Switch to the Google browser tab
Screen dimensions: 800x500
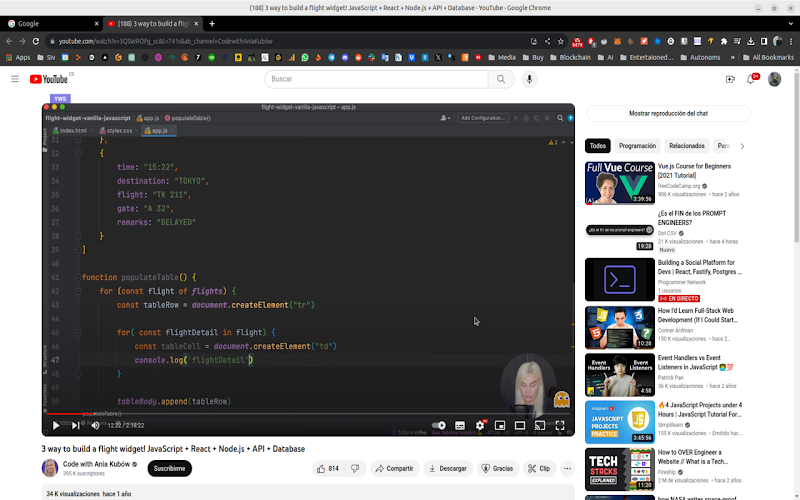[51, 23]
